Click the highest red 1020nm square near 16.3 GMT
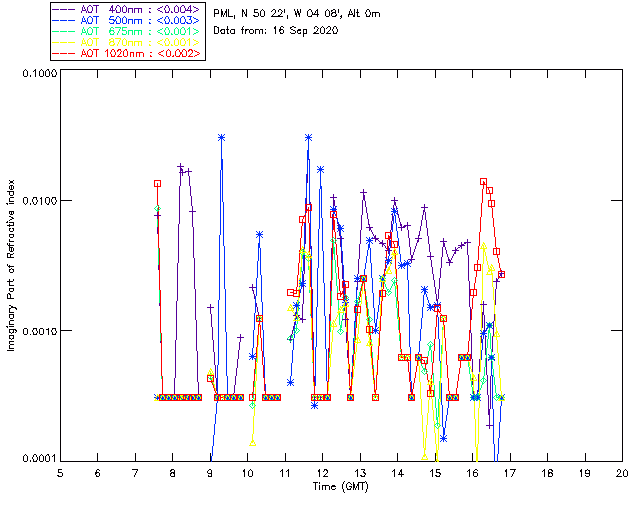The width and height of the screenshot is (640, 512). (483, 182)
